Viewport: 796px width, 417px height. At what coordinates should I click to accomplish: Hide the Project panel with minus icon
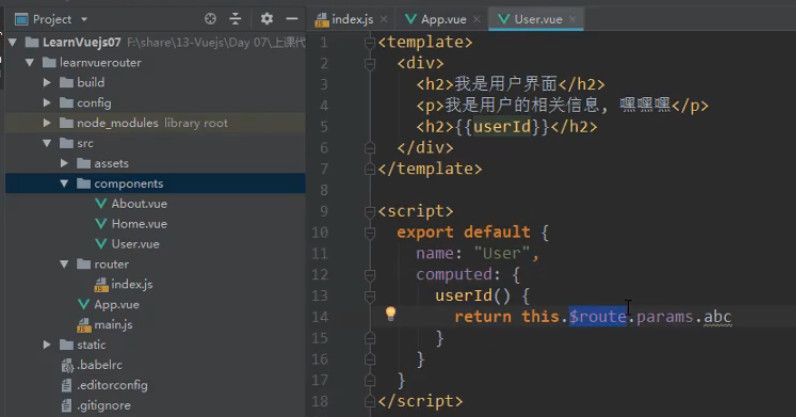pos(292,19)
